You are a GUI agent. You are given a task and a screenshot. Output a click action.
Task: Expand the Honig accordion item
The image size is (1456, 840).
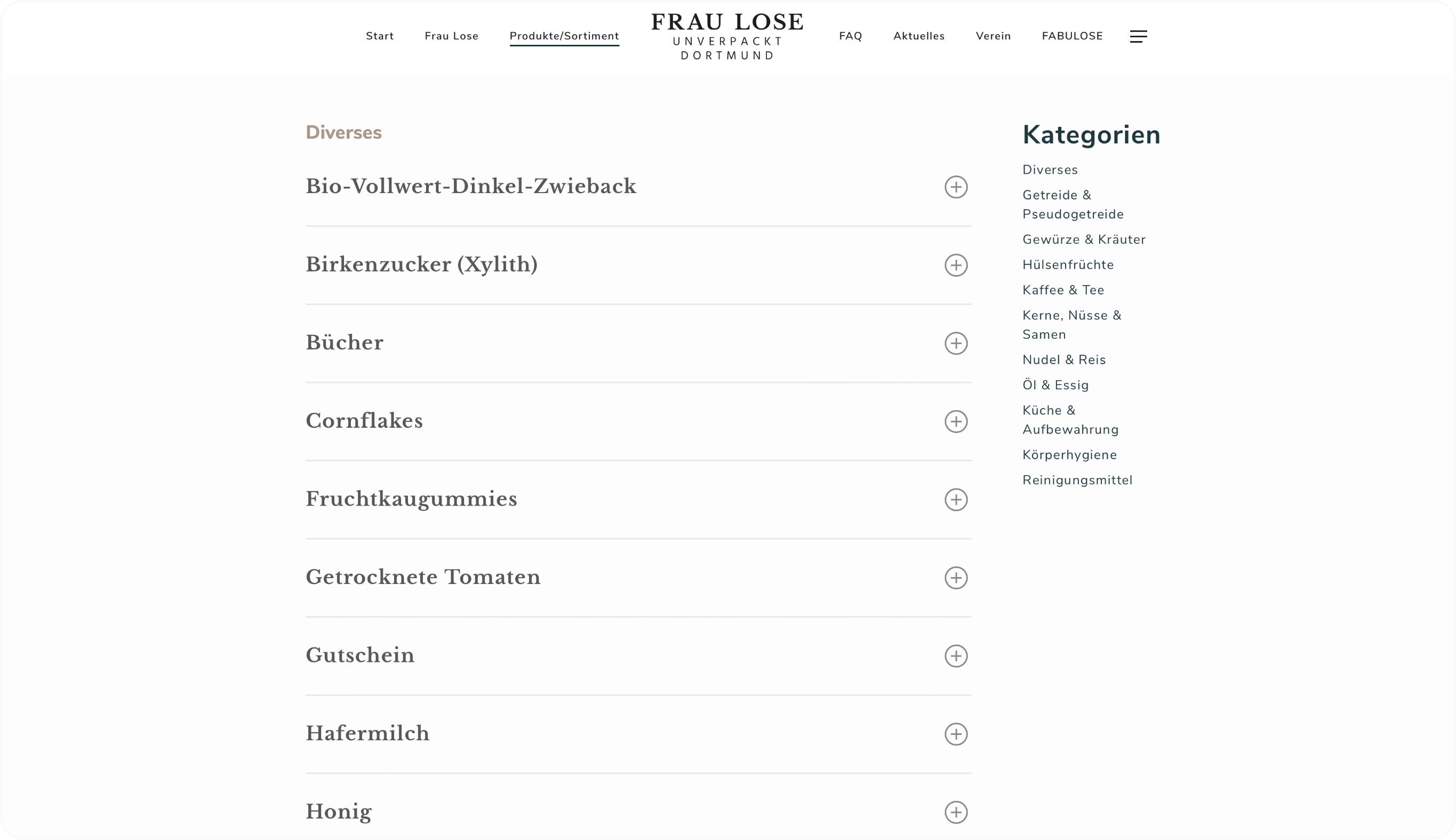point(956,812)
